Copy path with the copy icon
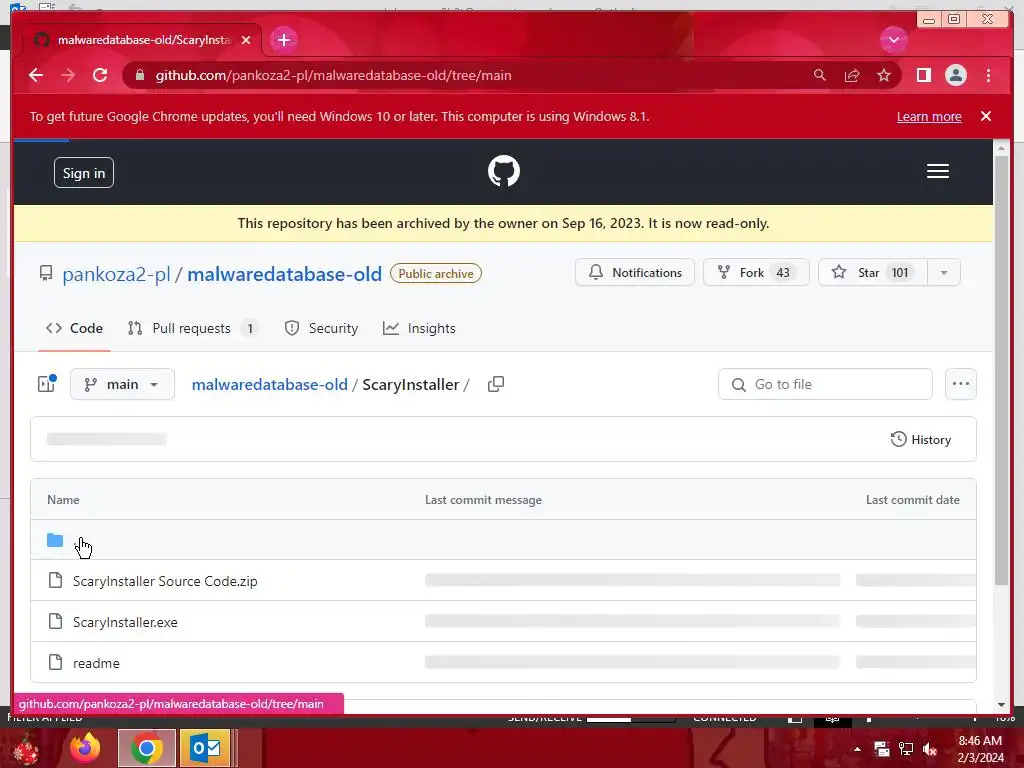Viewport: 1024px width, 768px height. point(496,384)
